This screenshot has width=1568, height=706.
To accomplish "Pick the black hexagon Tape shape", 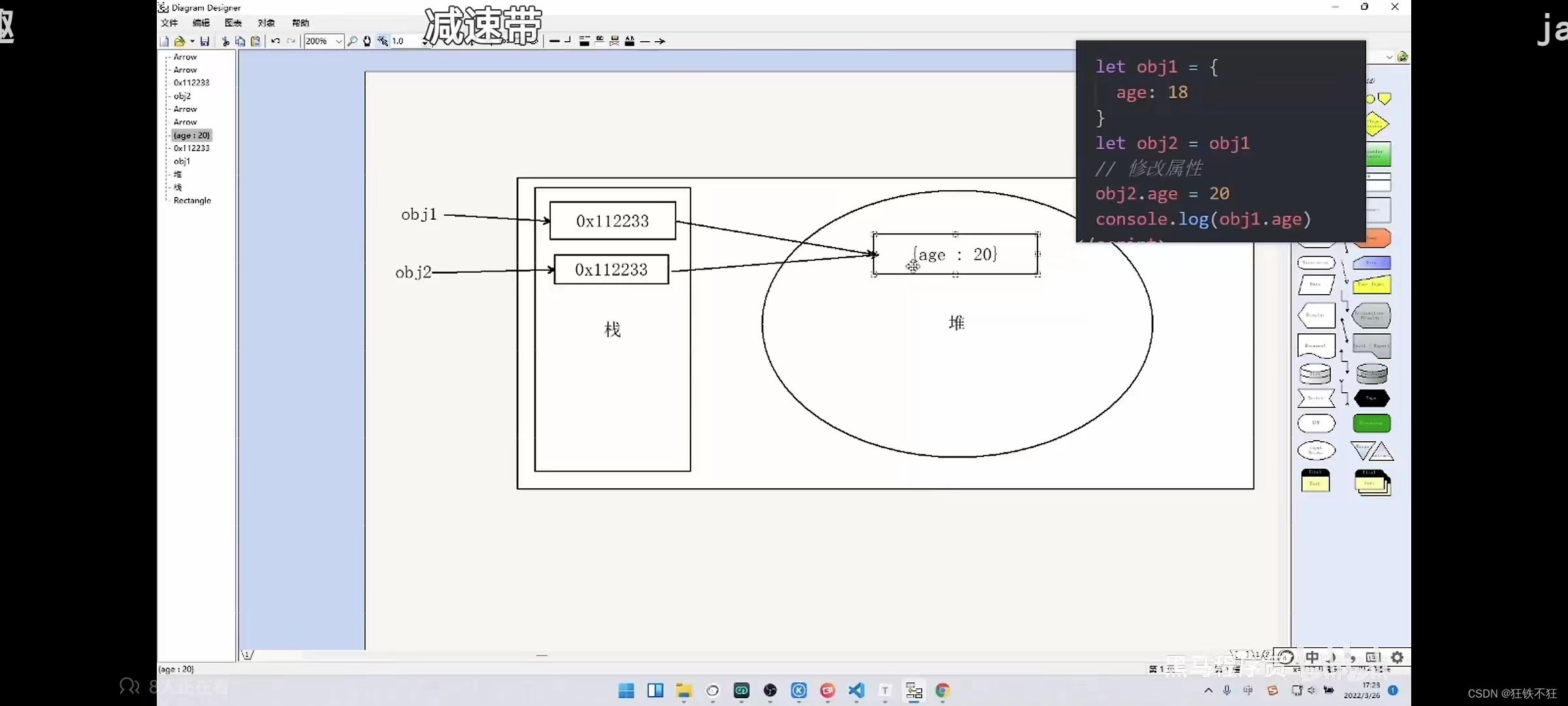I will [x=1371, y=398].
